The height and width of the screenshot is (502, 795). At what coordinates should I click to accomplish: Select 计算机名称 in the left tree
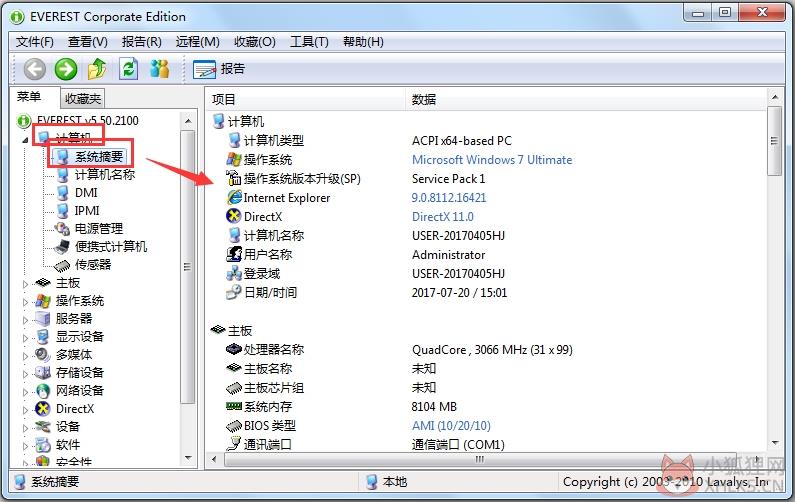105,174
